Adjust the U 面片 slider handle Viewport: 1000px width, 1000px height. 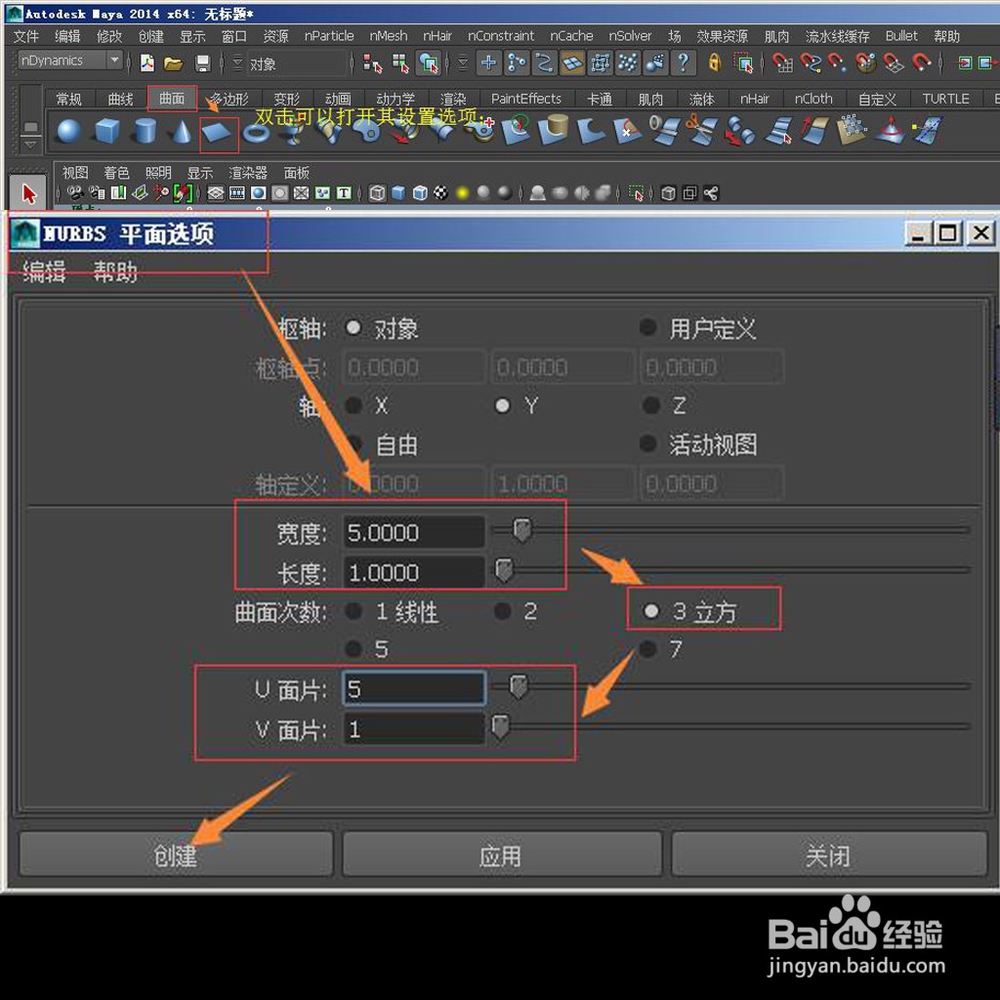pos(518,686)
